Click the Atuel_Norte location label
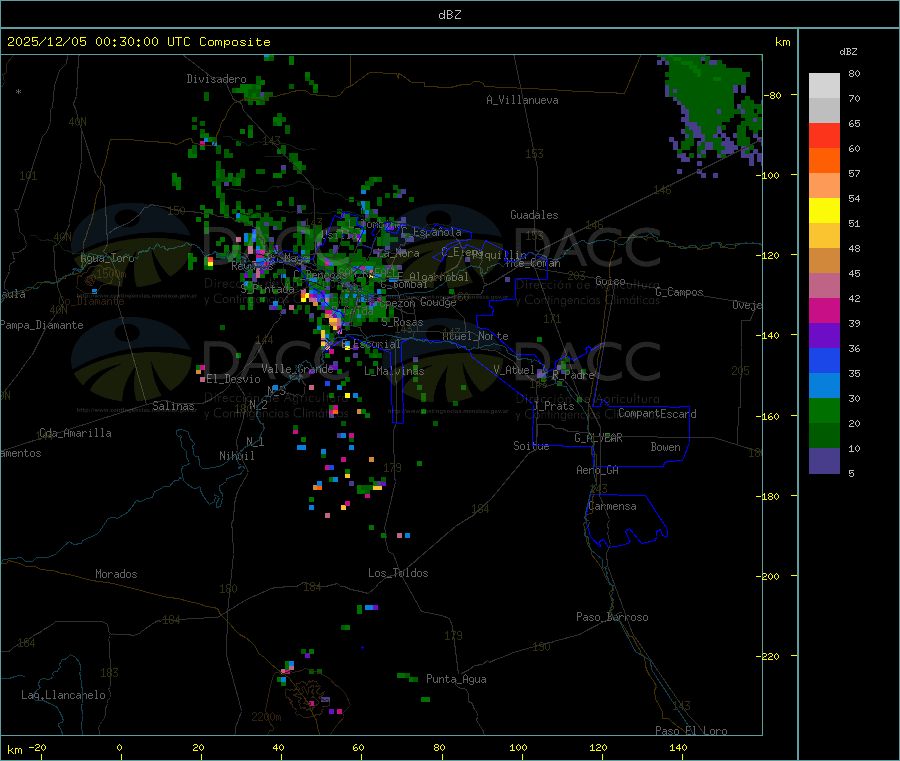The width and height of the screenshot is (900, 761). pyautogui.click(x=475, y=336)
